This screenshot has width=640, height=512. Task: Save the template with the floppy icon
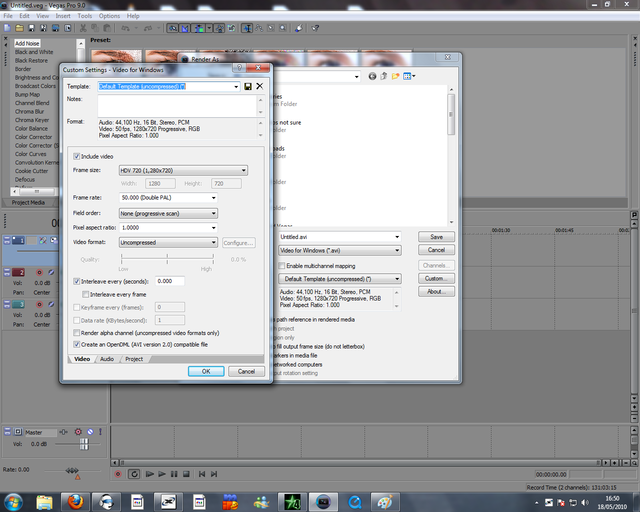248,87
